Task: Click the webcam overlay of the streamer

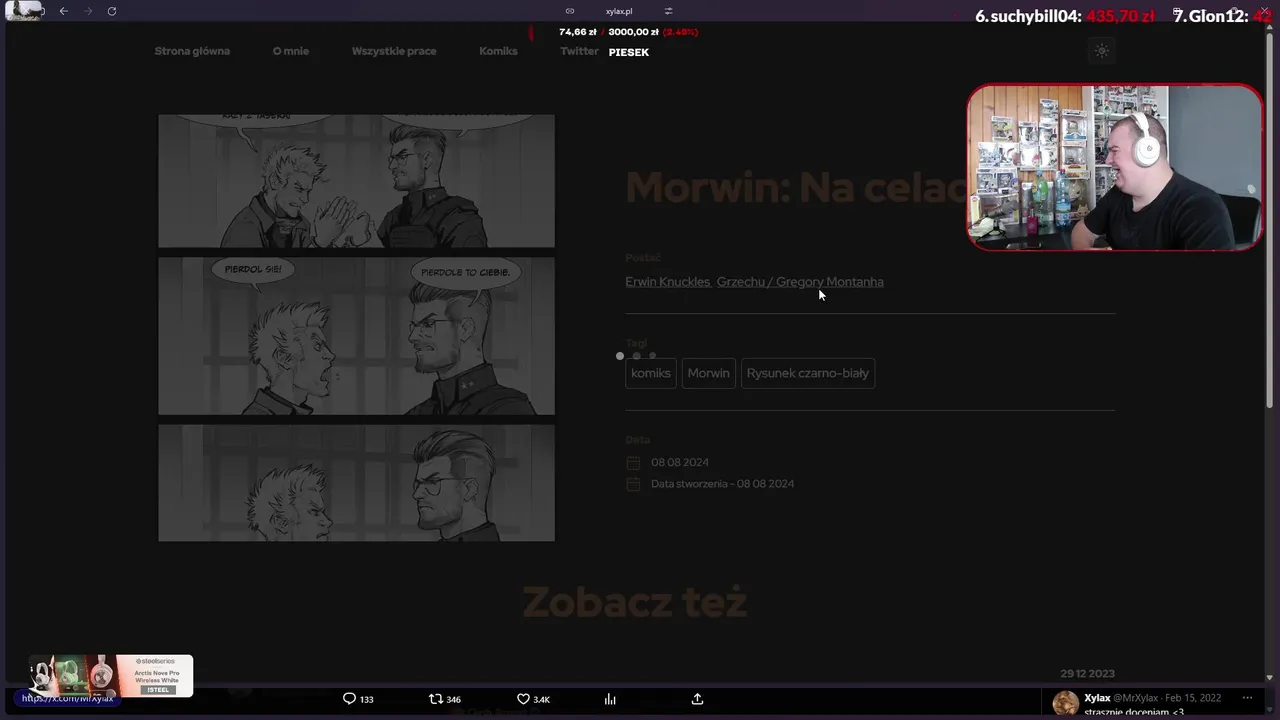Action: (1115, 167)
